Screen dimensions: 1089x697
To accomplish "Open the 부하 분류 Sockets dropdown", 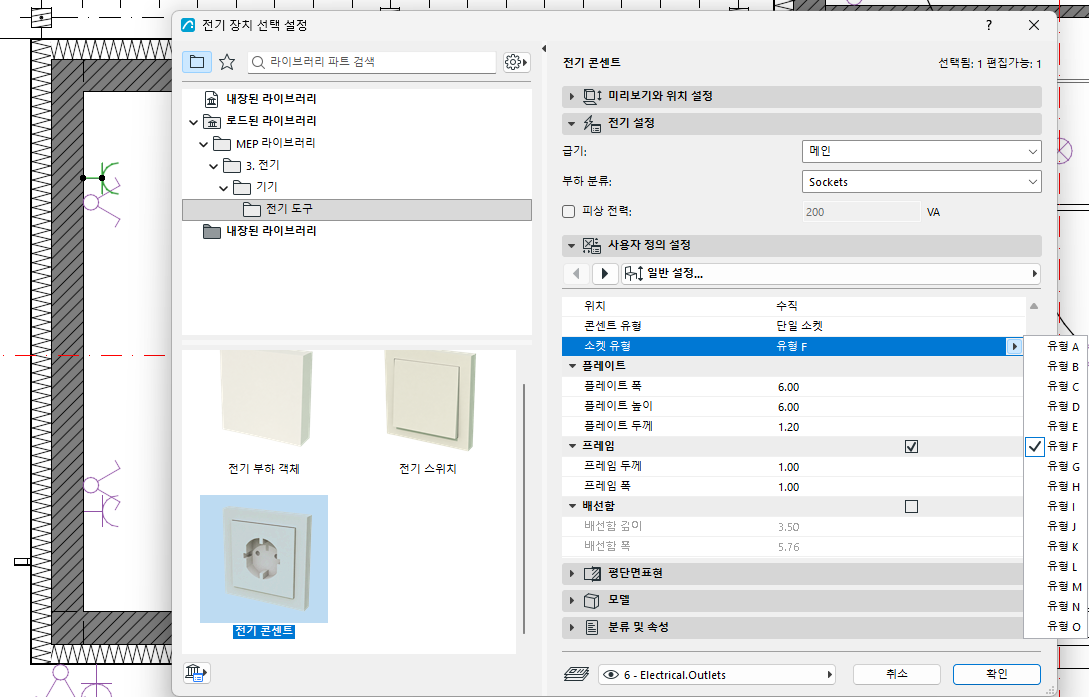I will [x=922, y=182].
